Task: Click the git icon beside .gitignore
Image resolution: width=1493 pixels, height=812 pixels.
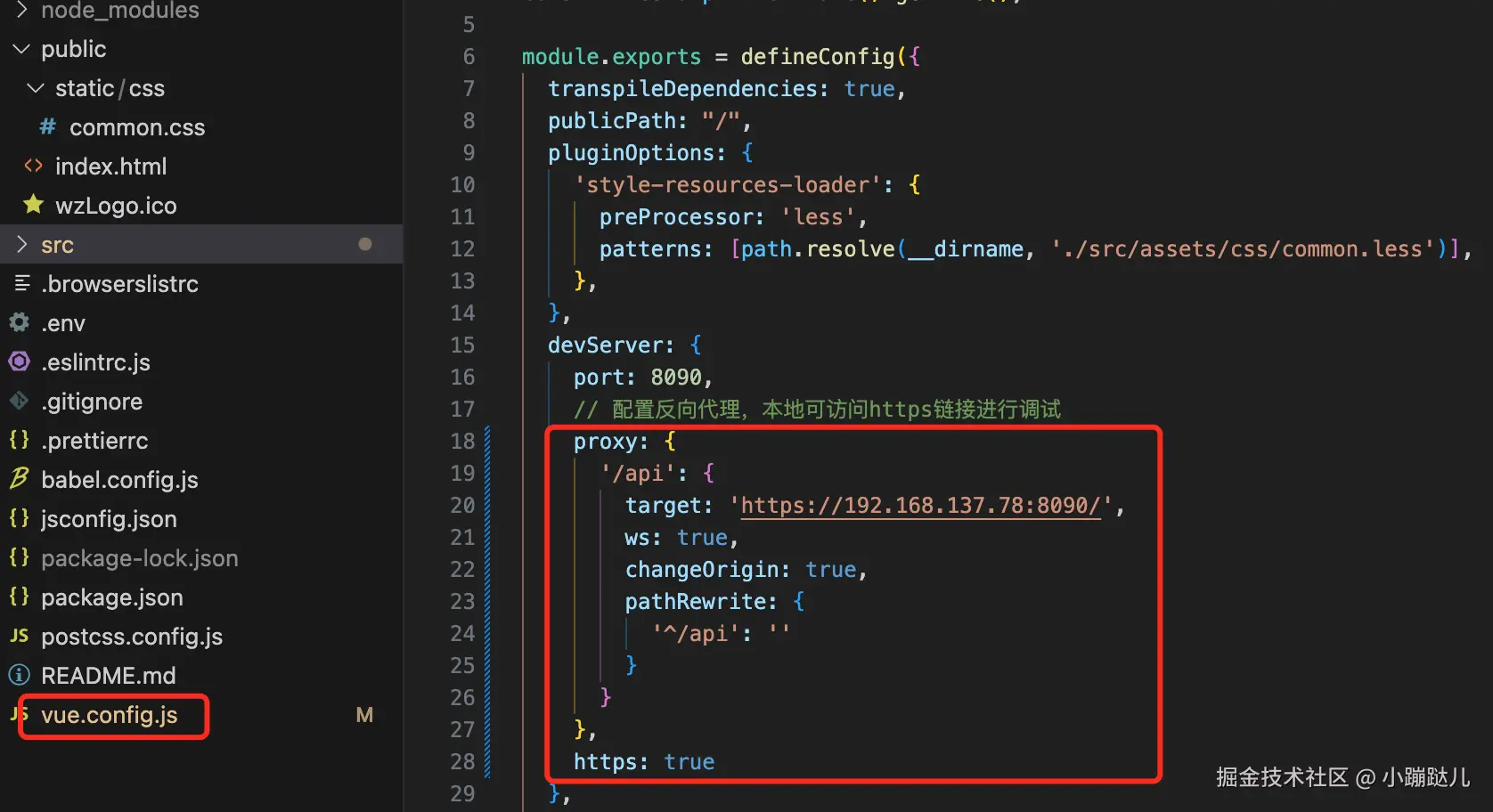Action: tap(19, 401)
